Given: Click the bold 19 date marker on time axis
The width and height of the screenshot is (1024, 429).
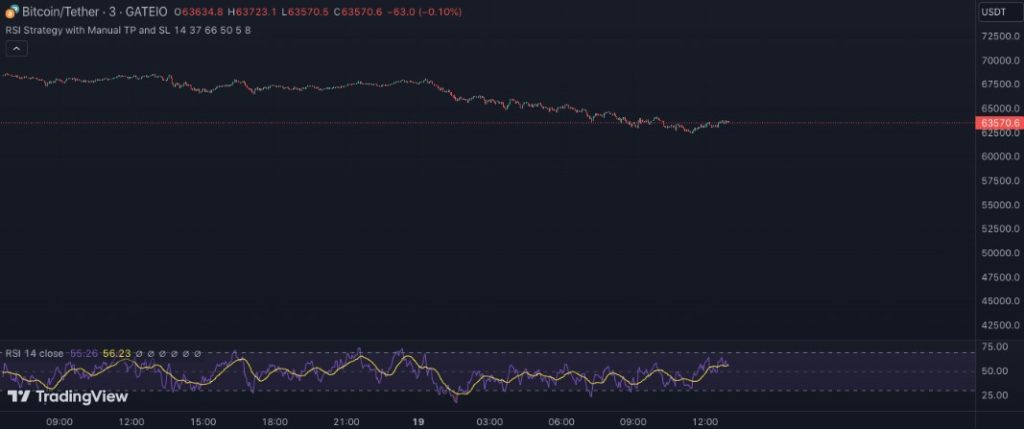Looking at the screenshot, I should [419, 422].
